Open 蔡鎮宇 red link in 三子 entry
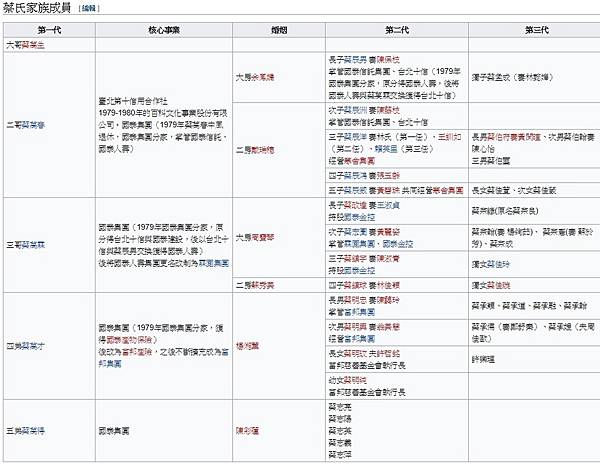Image resolution: width=600 pixels, height=465 pixels. pos(355,259)
